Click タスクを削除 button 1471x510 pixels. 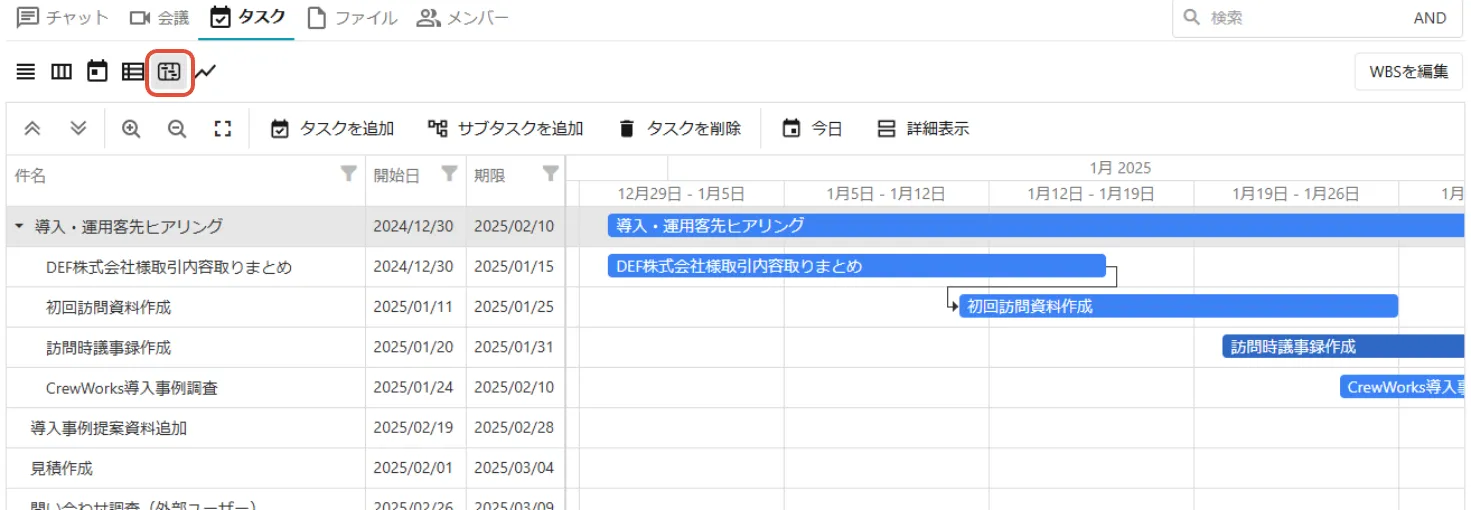tap(680, 128)
